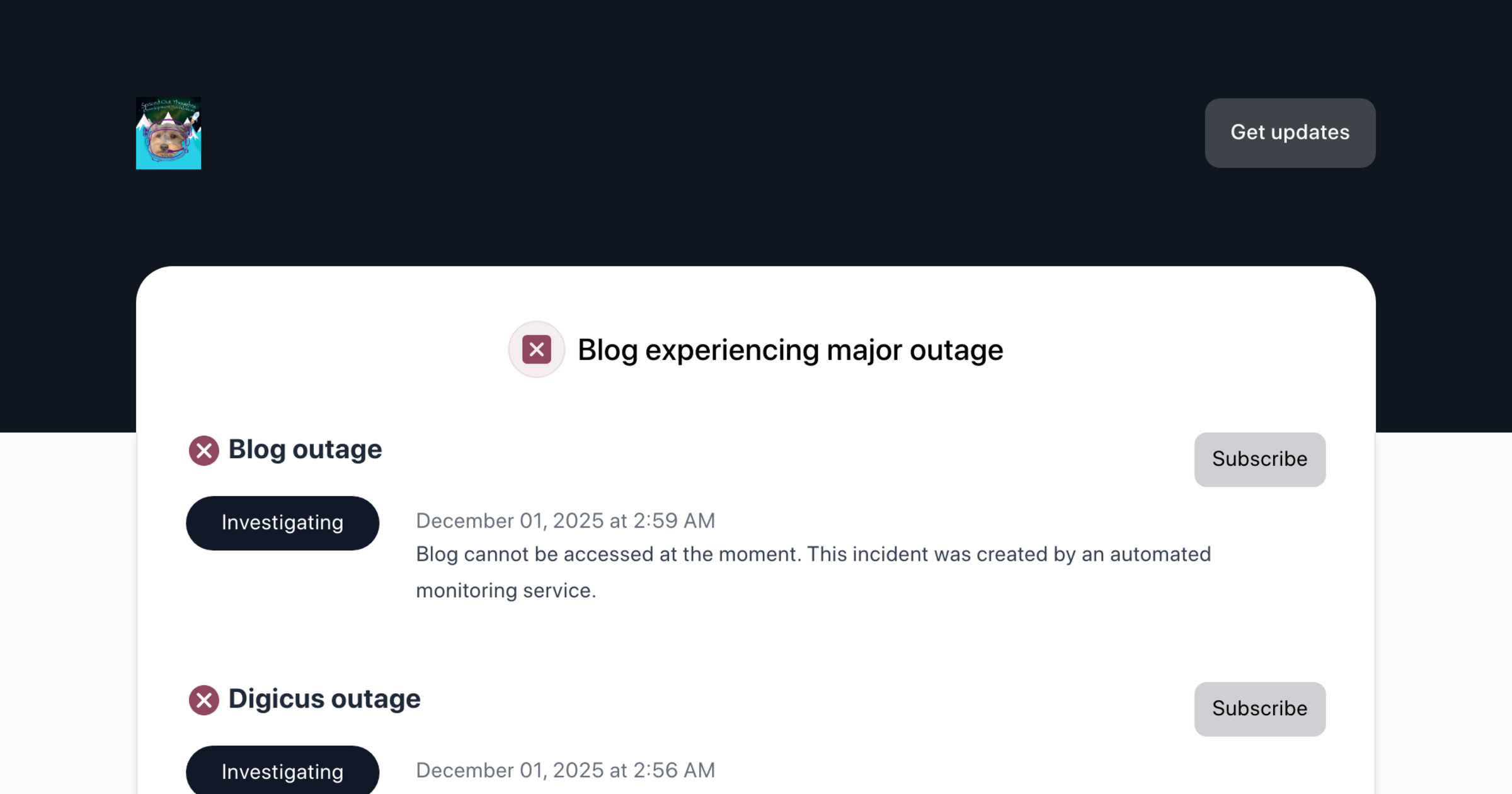The width and height of the screenshot is (1512, 794).
Task: Click the December 01 2:59 AM timestamp
Action: tap(565, 521)
